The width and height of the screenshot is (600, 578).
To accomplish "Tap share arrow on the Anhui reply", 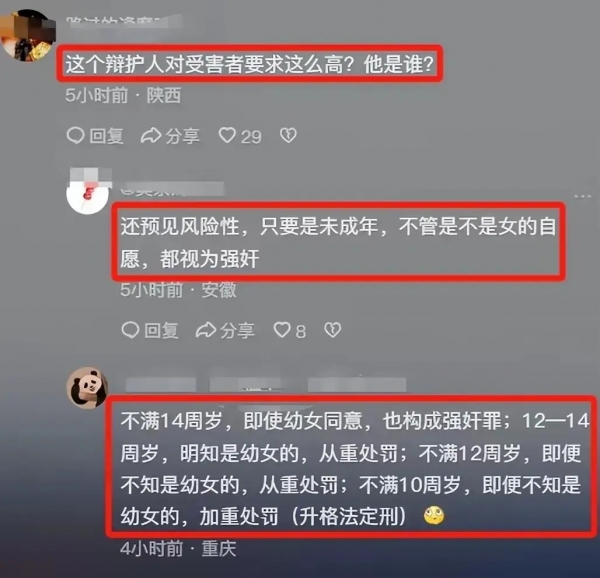I will coord(206,330).
